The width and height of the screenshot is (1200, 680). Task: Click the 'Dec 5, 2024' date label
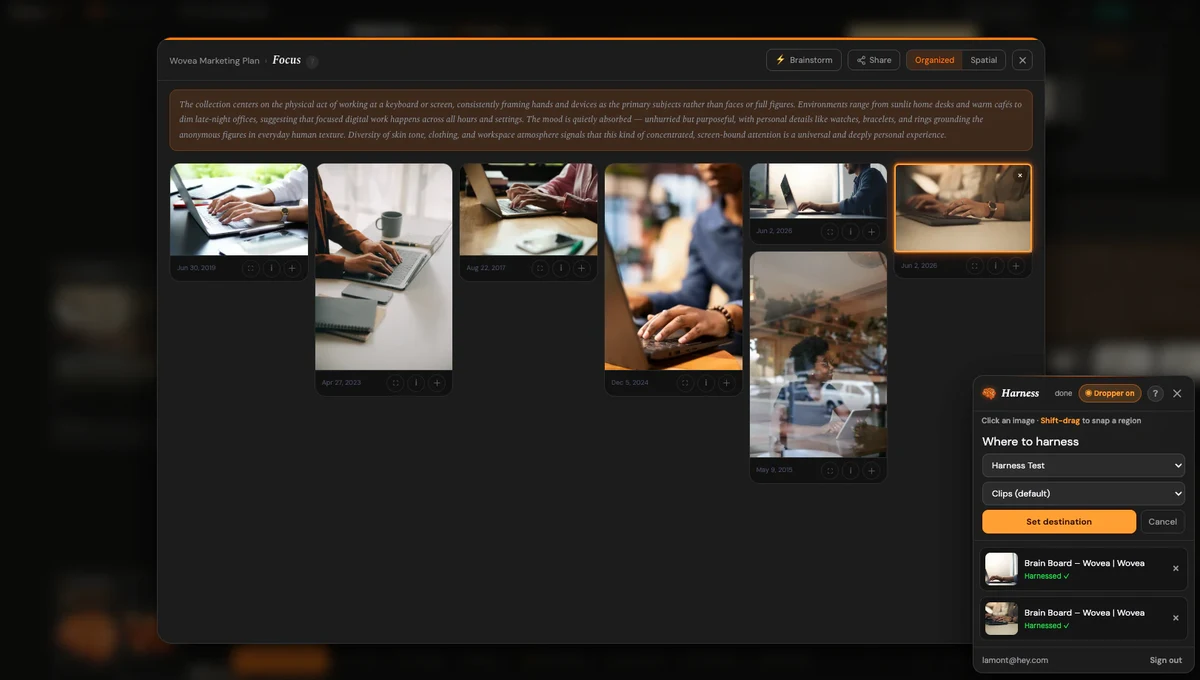pyautogui.click(x=630, y=383)
